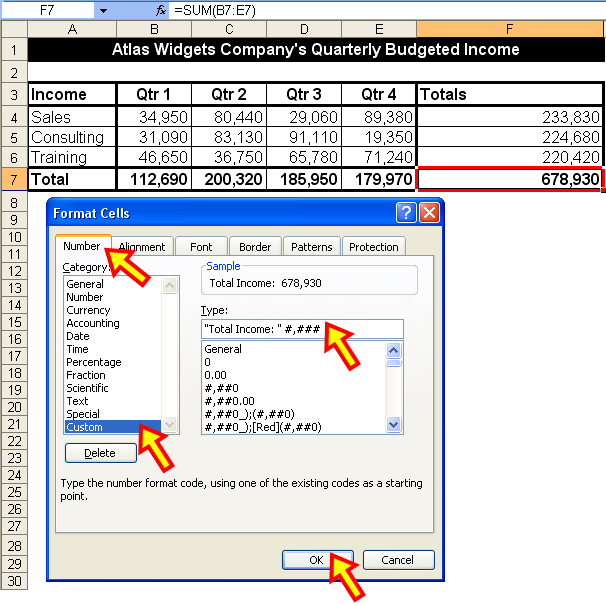Click cell containing 80,440

[x=229, y=117]
